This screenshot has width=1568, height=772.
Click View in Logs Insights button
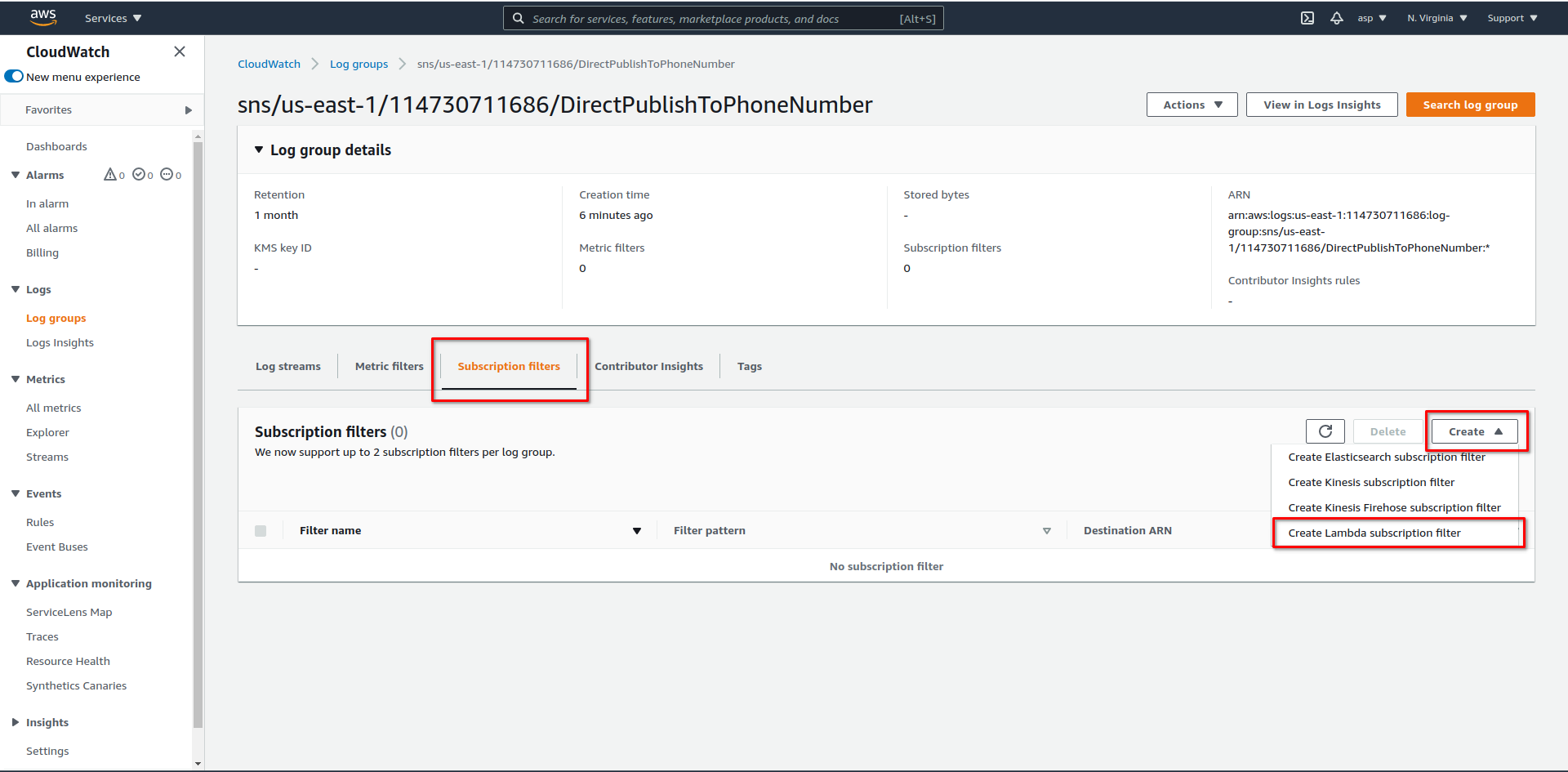pyautogui.click(x=1322, y=105)
